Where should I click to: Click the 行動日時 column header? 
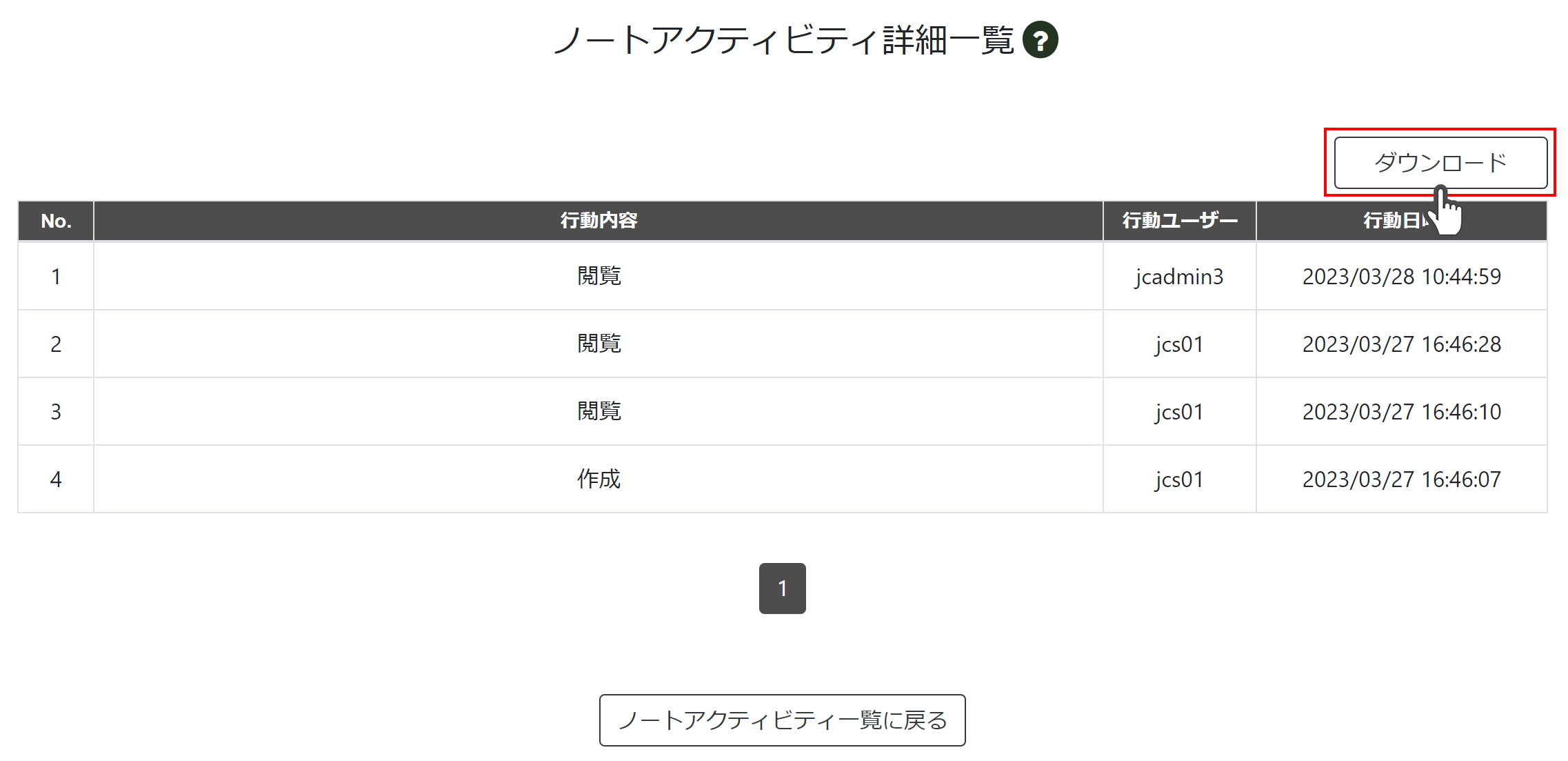pos(1401,221)
